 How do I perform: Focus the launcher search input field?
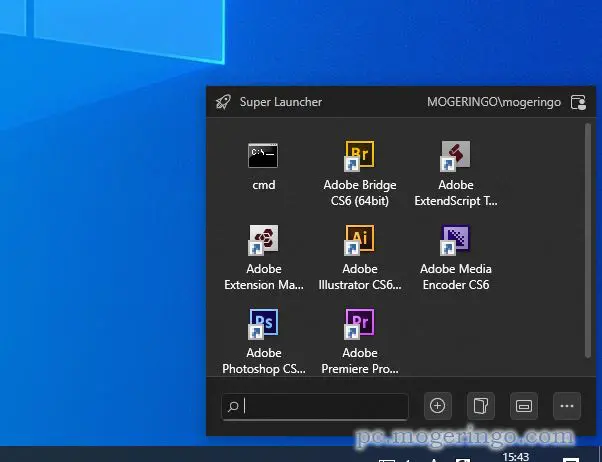click(x=315, y=406)
